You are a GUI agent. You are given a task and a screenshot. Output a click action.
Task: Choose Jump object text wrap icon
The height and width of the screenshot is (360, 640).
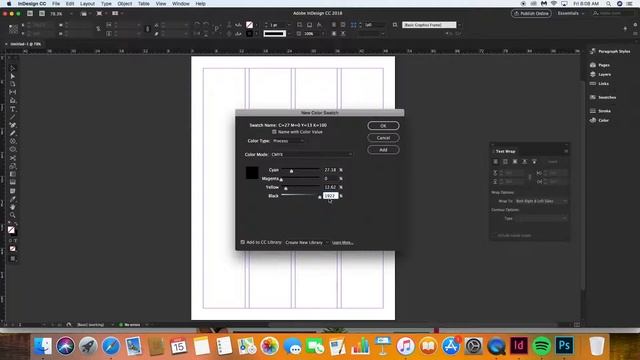pos(524,162)
